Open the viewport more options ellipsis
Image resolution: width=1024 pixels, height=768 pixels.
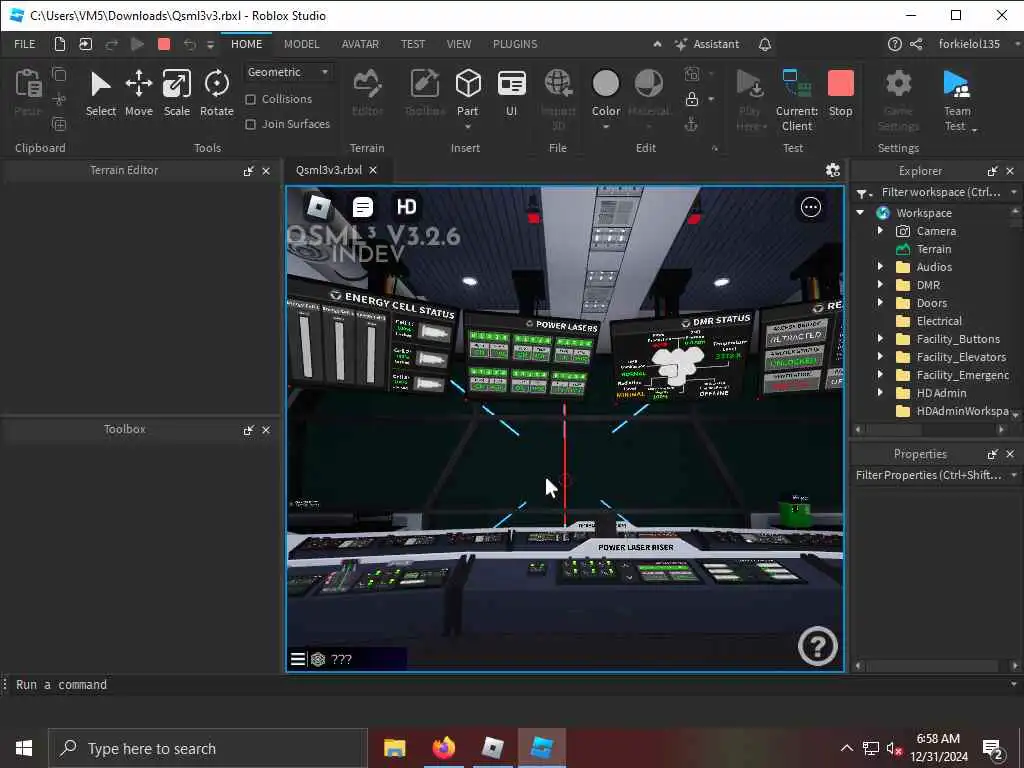[x=810, y=207]
